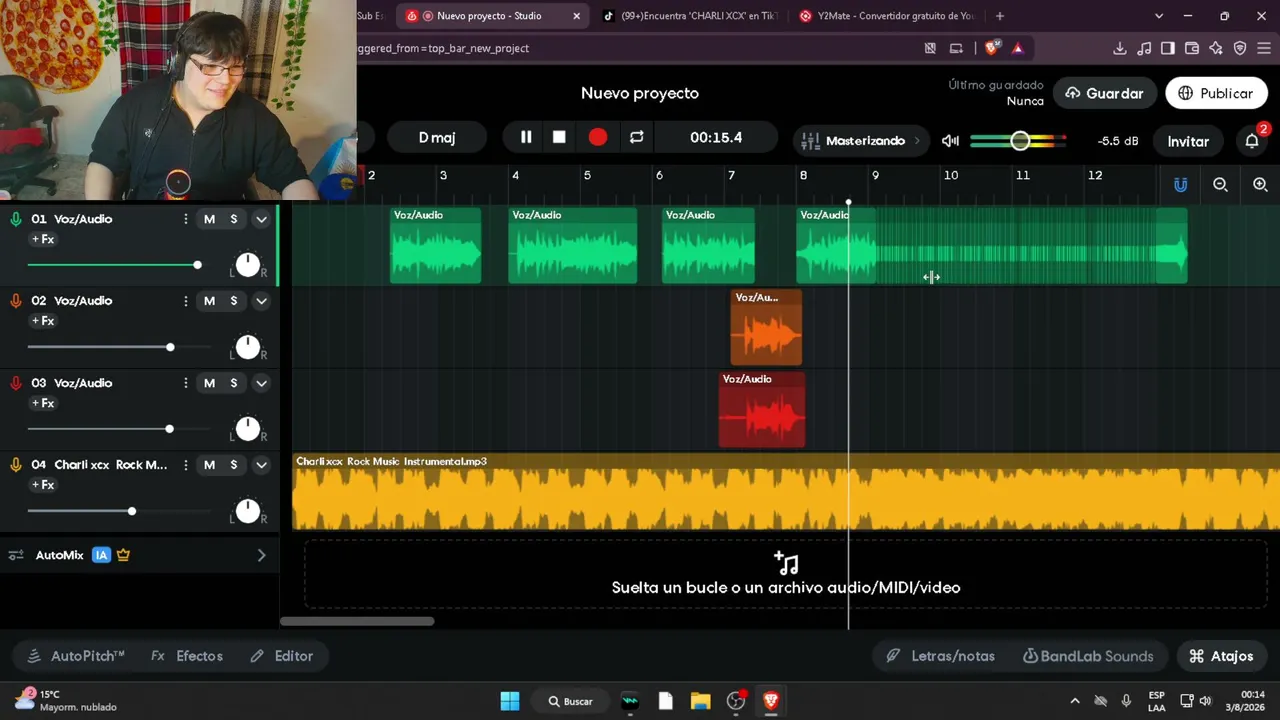Image resolution: width=1280 pixels, height=720 pixels.
Task: Solo track 02 Voz/Audio
Action: 234,301
